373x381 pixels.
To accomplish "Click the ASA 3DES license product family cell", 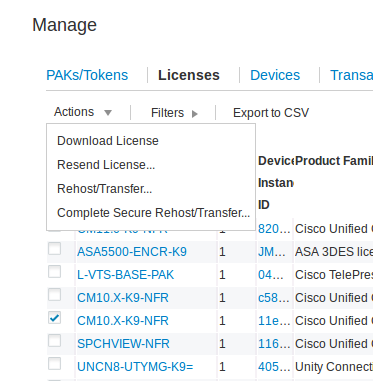I will [x=334, y=252].
